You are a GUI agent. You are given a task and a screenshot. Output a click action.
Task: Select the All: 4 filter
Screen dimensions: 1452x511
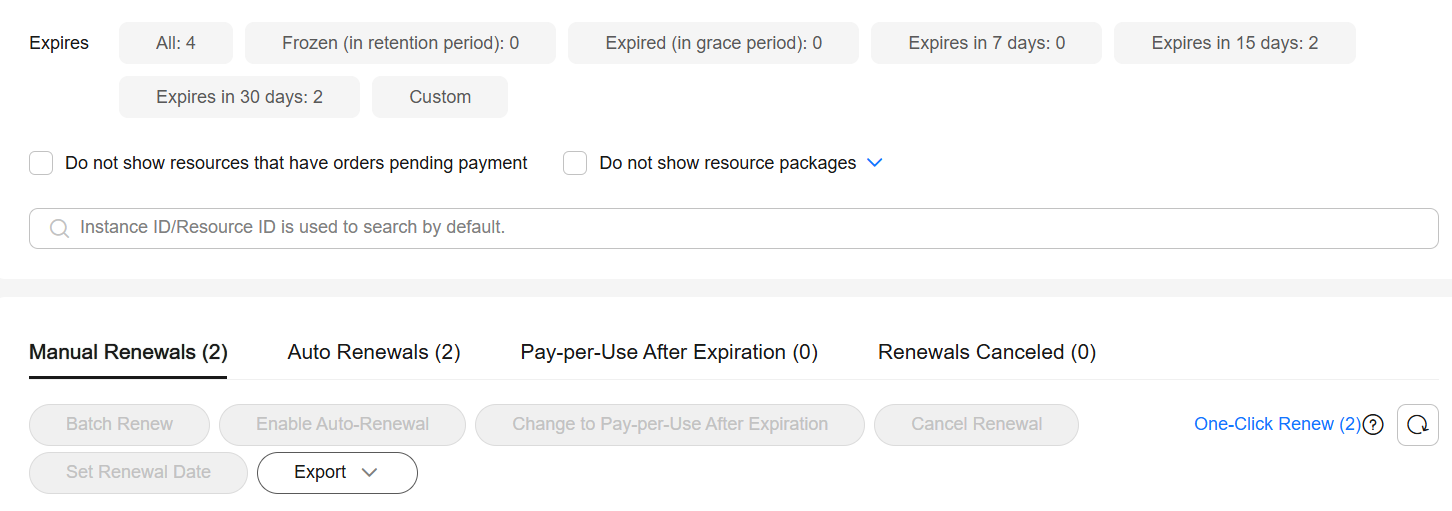[x=176, y=43]
